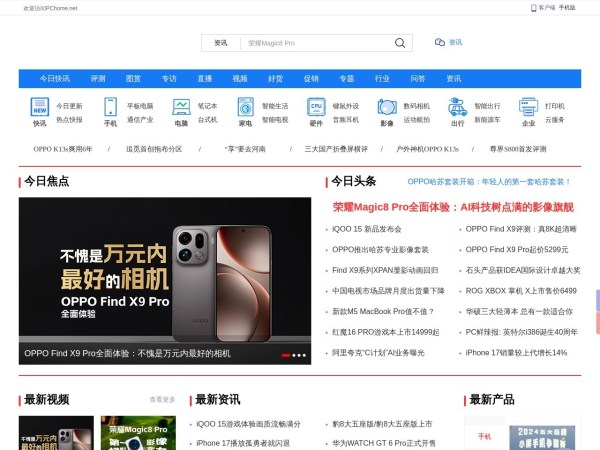Open the iQOO 15 新品发布会 article

click(x=367, y=229)
